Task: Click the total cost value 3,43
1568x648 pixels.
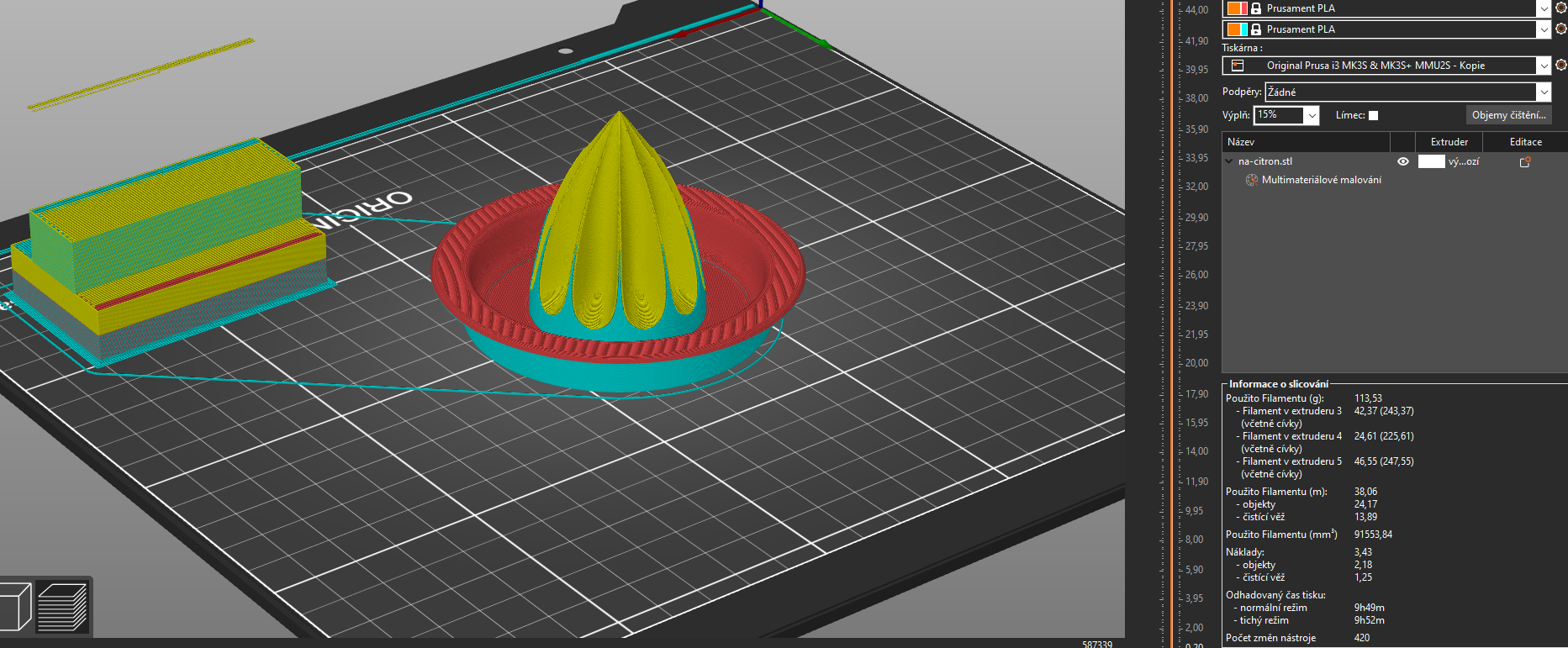Action: (1363, 552)
